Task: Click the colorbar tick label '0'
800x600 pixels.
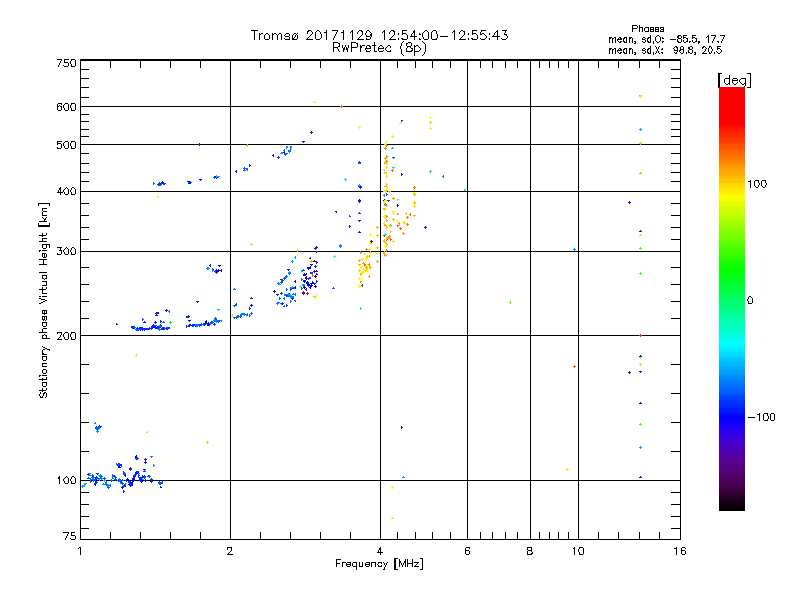Action: (750, 300)
